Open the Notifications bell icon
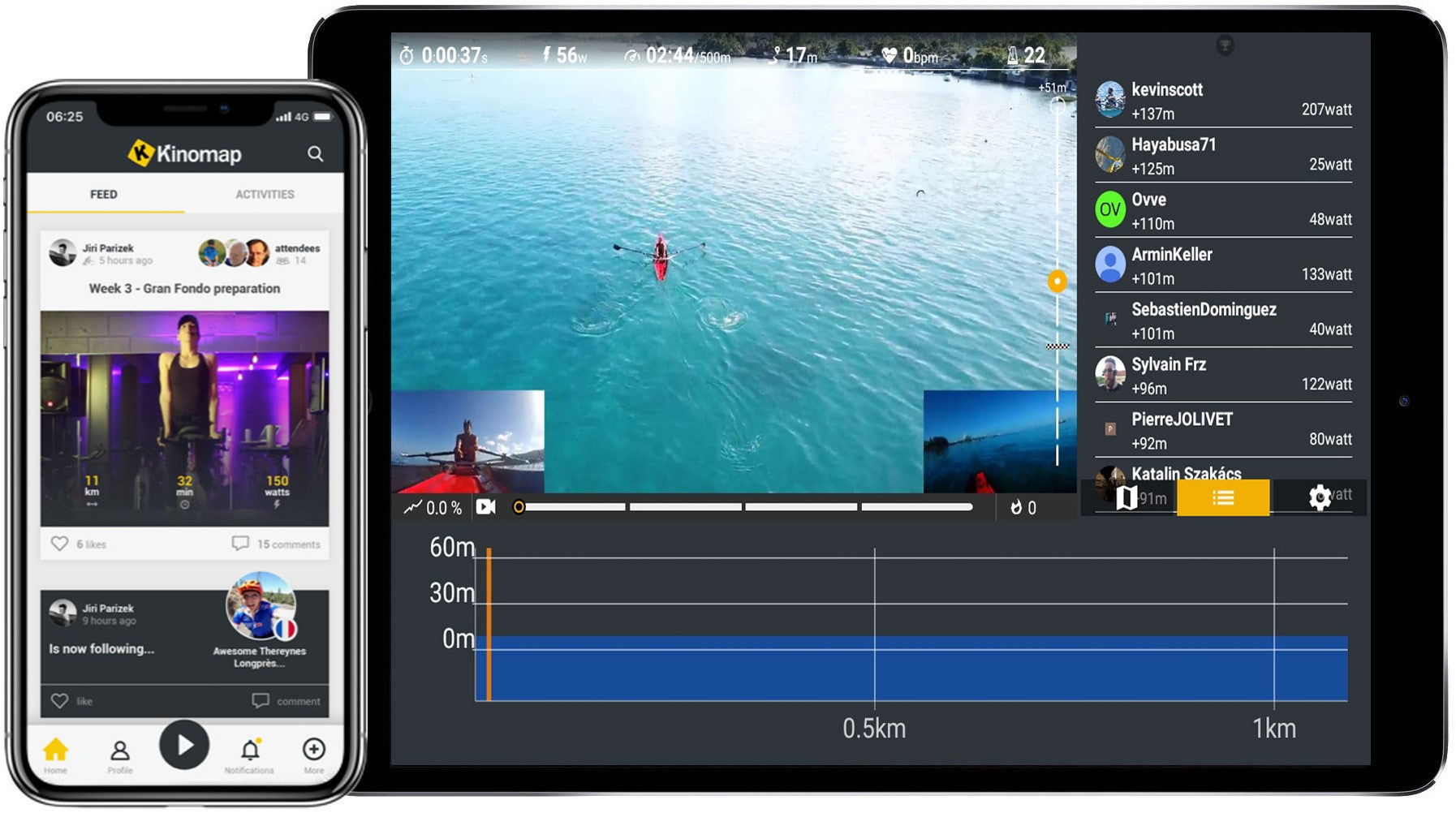This screenshot has height=813, width=1456. pyautogui.click(x=250, y=751)
